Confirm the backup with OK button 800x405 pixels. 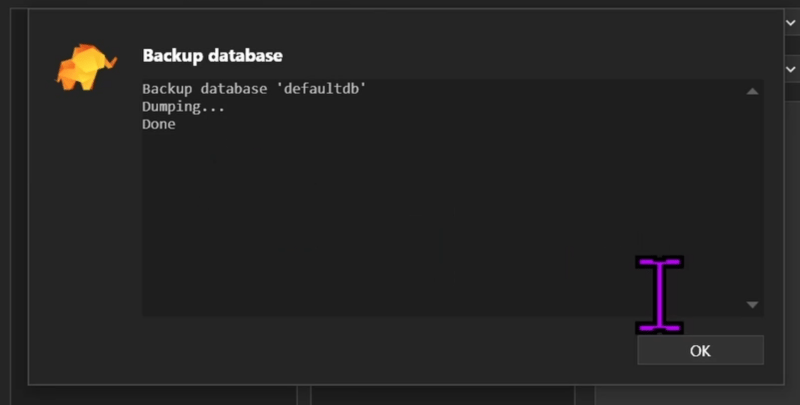coord(700,350)
